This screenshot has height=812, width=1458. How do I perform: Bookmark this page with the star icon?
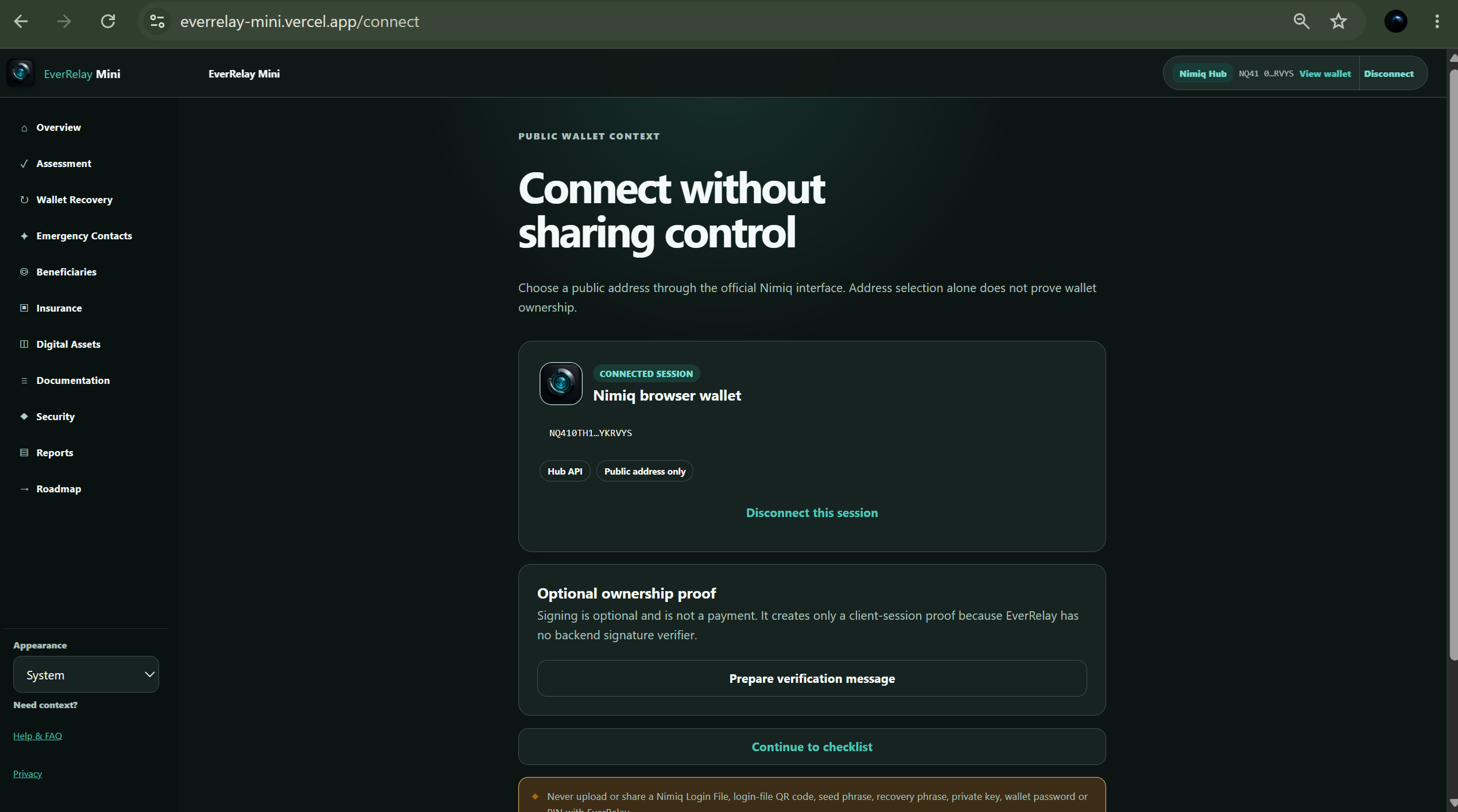tap(1338, 21)
